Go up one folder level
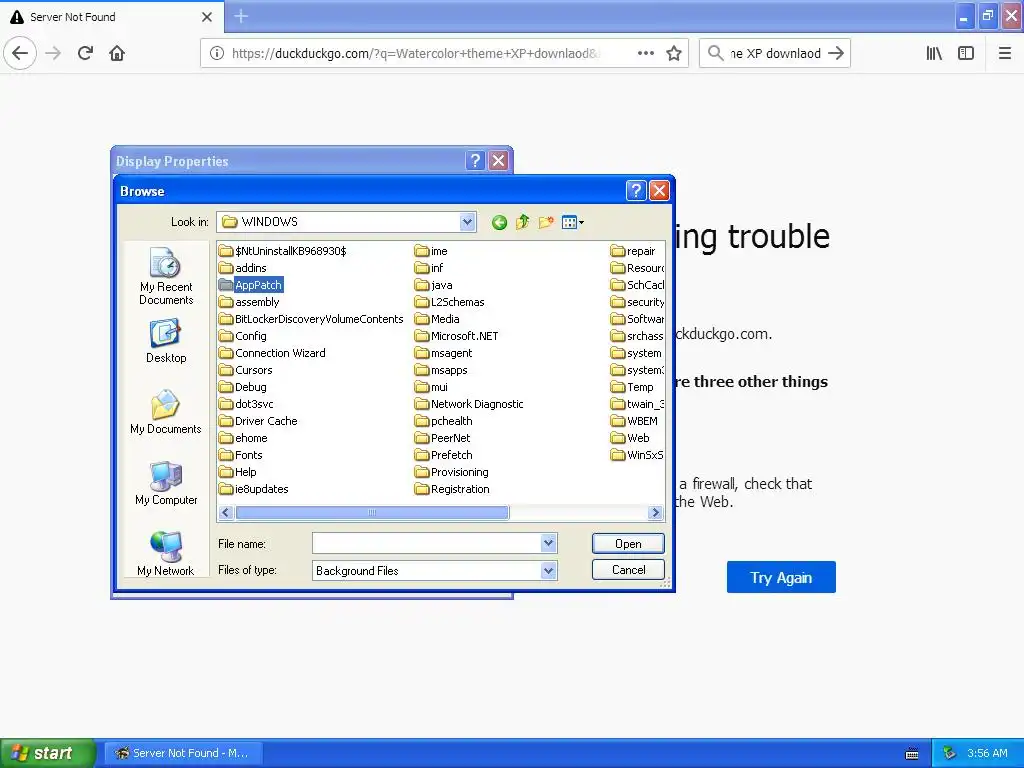 pyautogui.click(x=522, y=223)
